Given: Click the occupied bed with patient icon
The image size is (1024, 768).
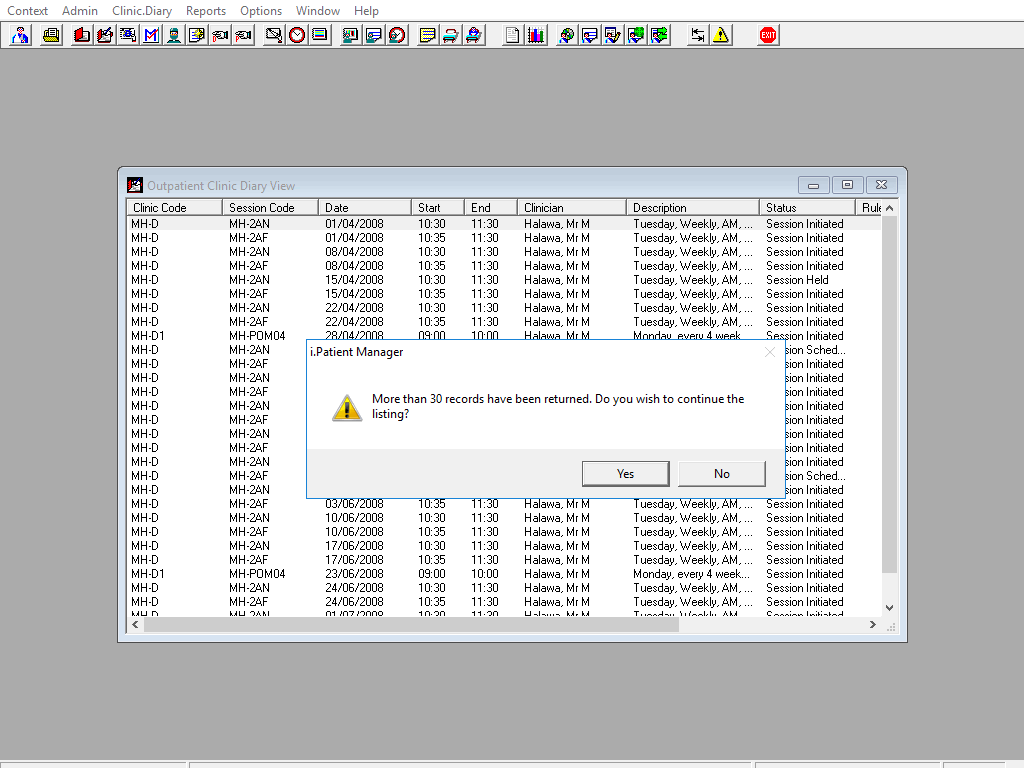Looking at the screenshot, I should 473,35.
